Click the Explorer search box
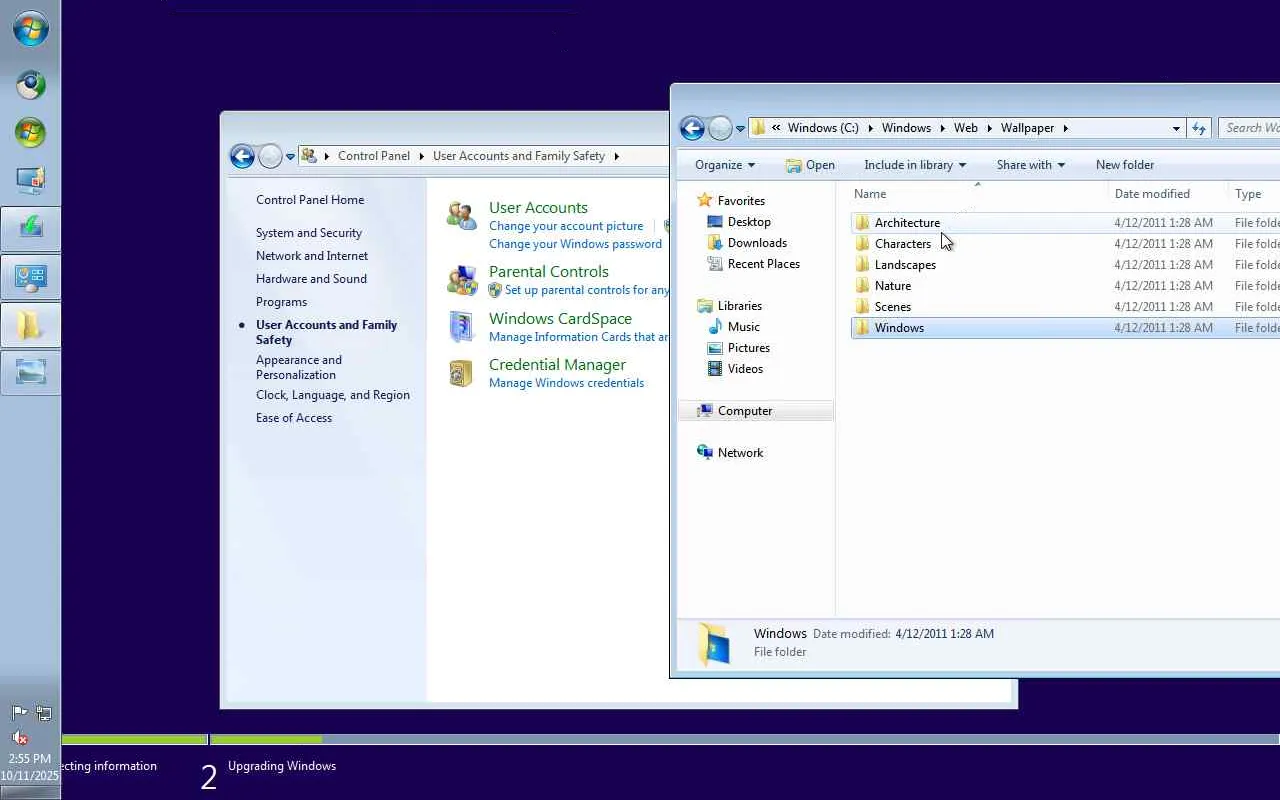The height and width of the screenshot is (800, 1280). point(1249,128)
